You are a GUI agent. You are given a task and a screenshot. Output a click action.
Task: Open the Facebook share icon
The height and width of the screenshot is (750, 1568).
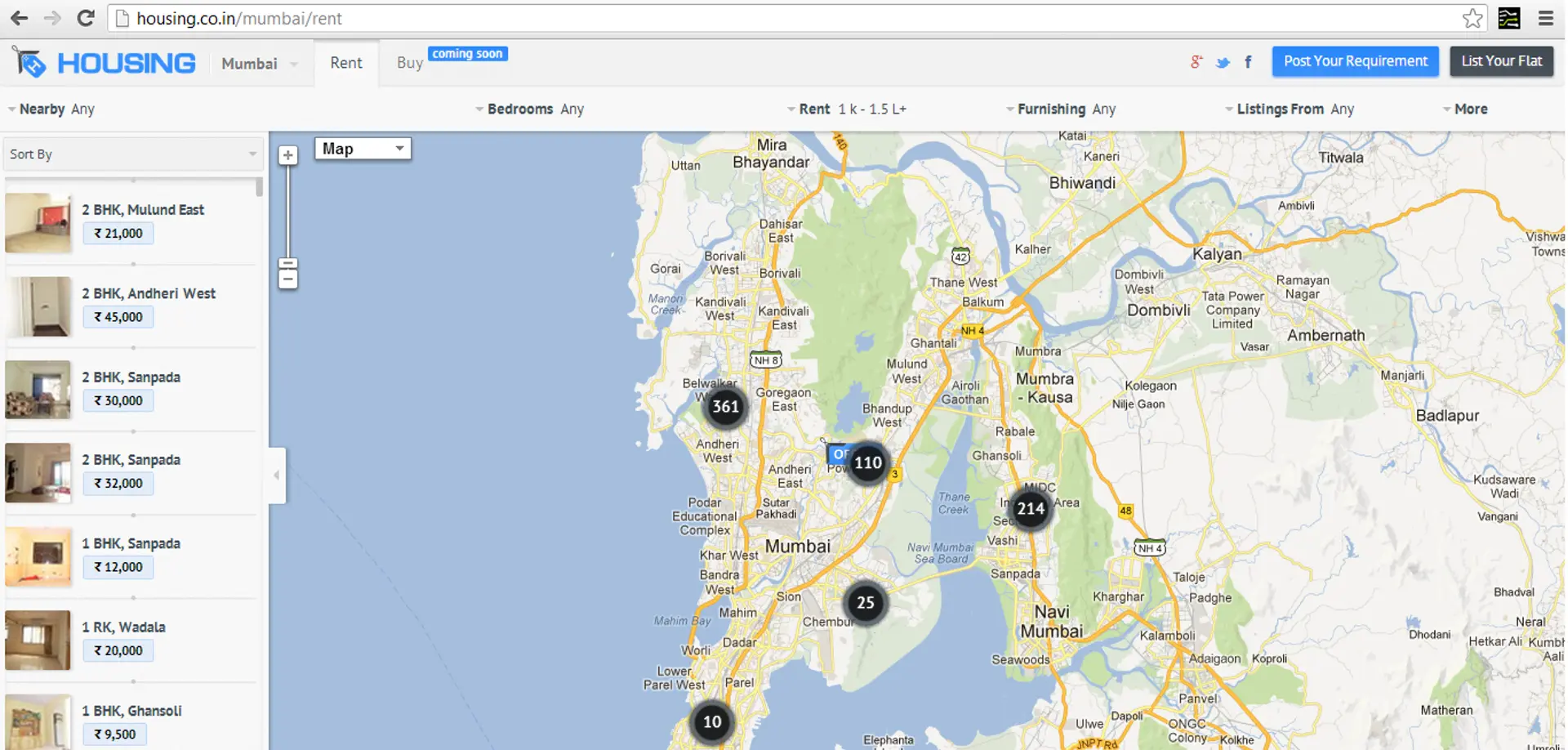[1248, 62]
